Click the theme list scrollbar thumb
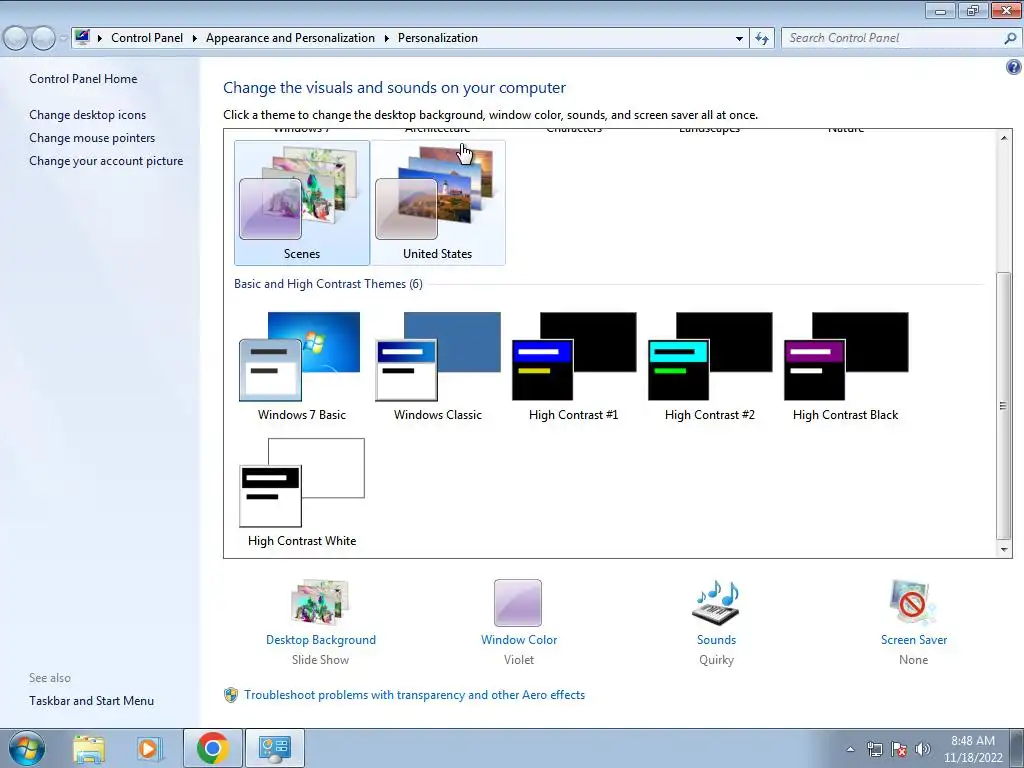This screenshot has height=768, width=1024. point(1004,405)
